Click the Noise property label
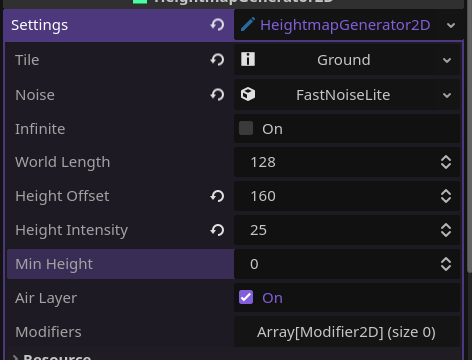 35,95
